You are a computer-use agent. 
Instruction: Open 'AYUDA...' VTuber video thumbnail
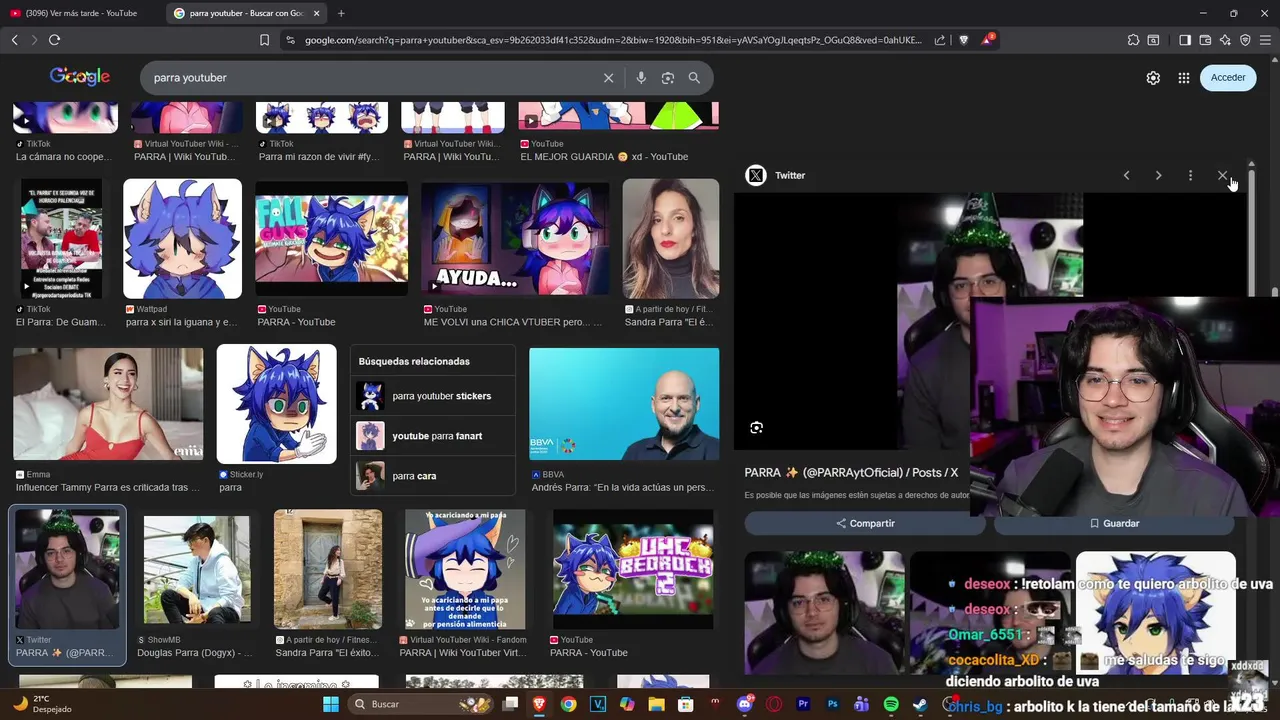tap(515, 238)
